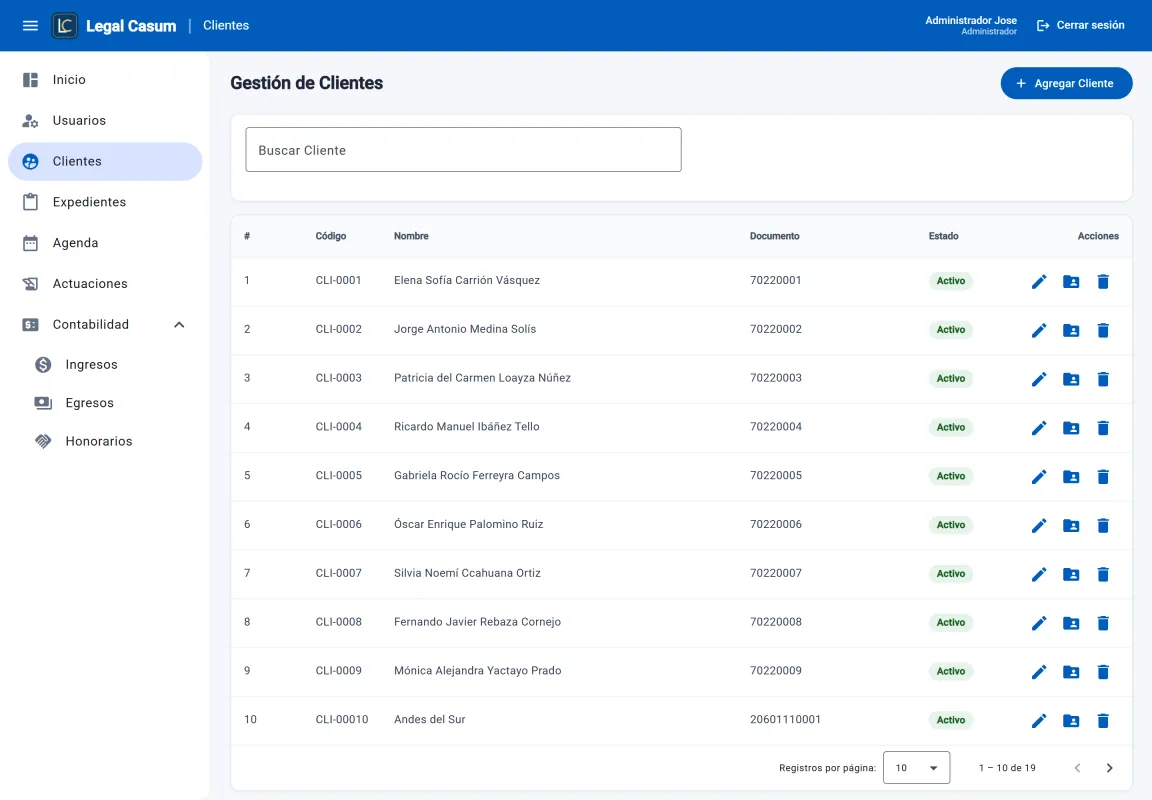The height and width of the screenshot is (800, 1152).
Task: Click the Código column header
Action: click(x=331, y=236)
